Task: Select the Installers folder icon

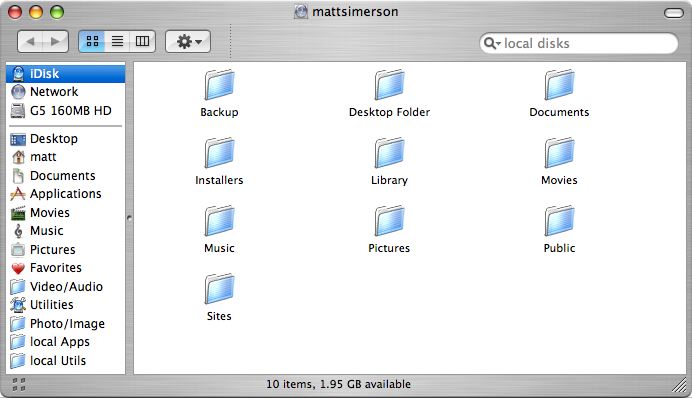Action: pyautogui.click(x=219, y=153)
